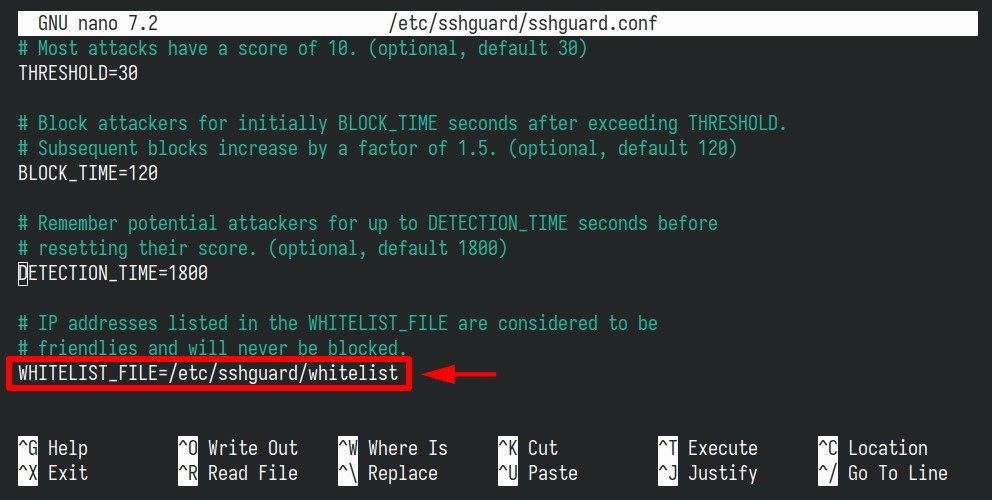Select the ^/ Go To Line shortcut
992x500 pixels.
click(x=883, y=473)
